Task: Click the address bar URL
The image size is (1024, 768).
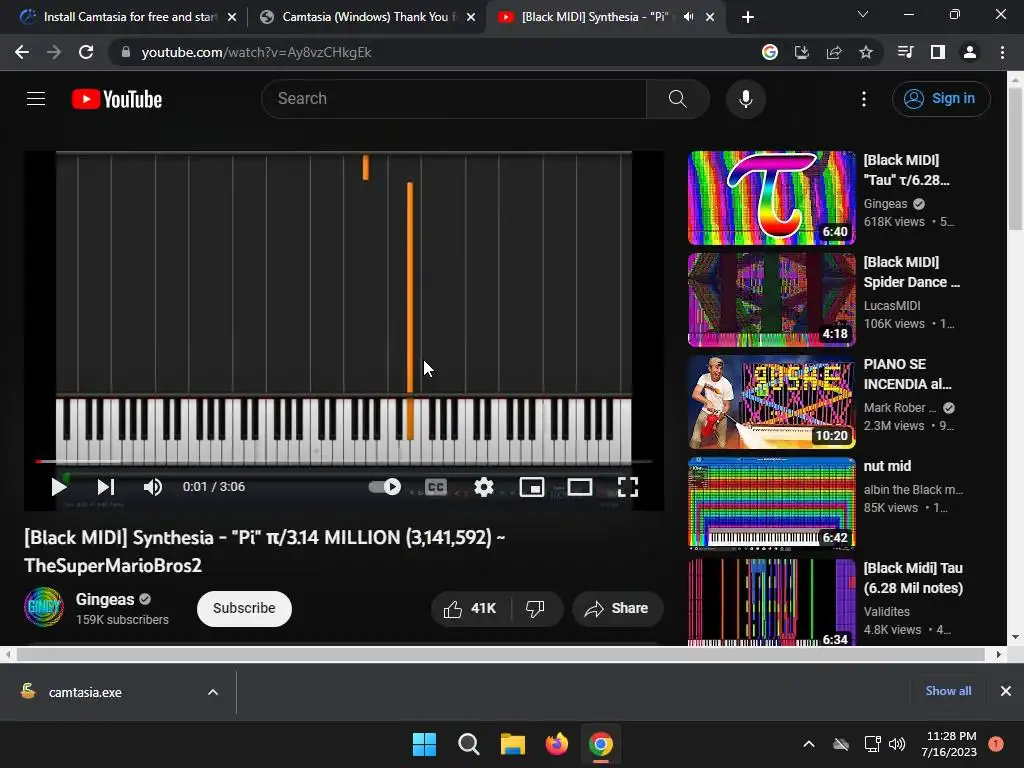Action: pos(256,52)
